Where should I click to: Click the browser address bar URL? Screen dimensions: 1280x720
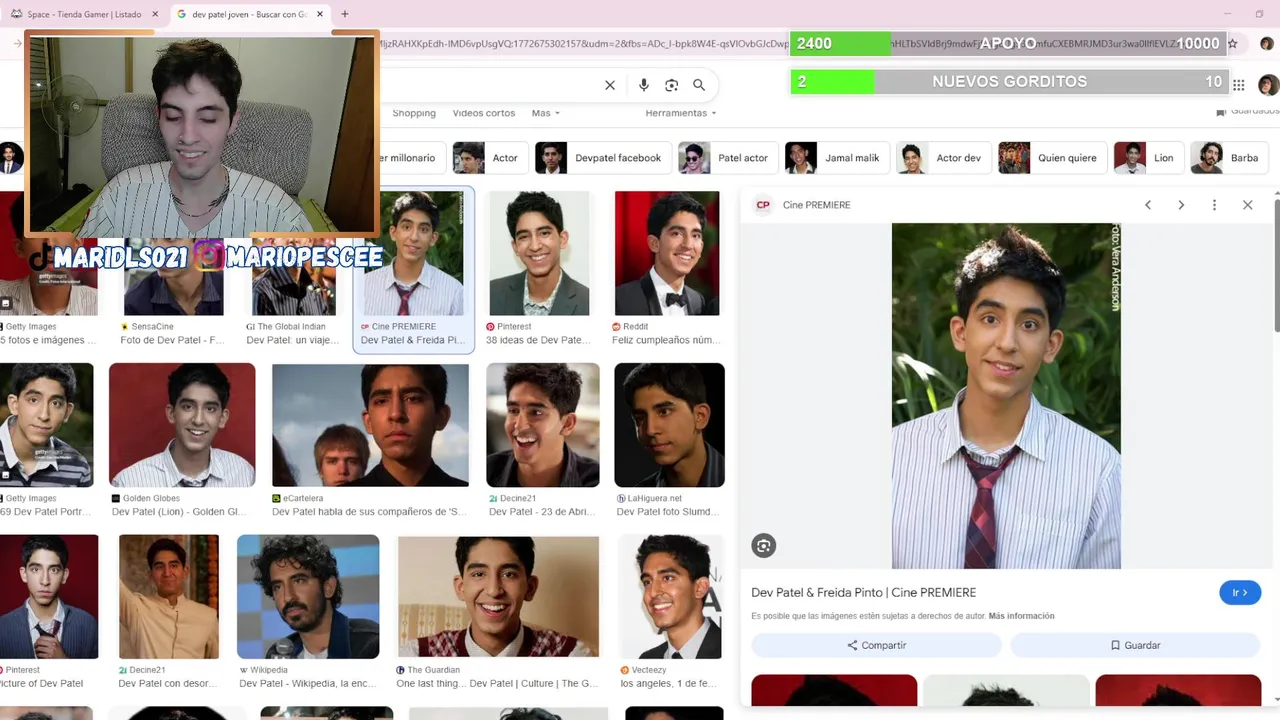(x=585, y=44)
